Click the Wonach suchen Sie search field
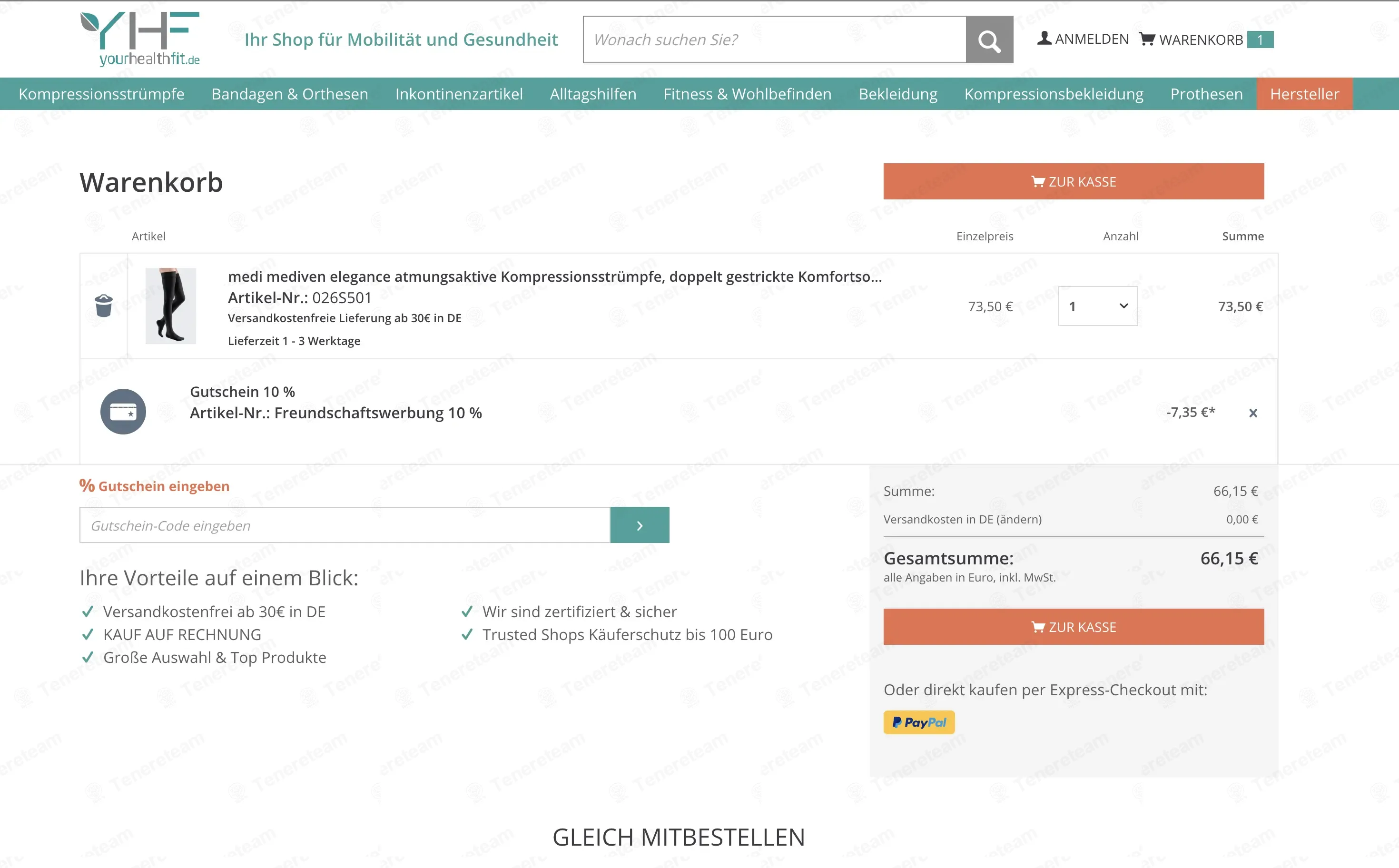The height and width of the screenshot is (868, 1399). pos(774,39)
